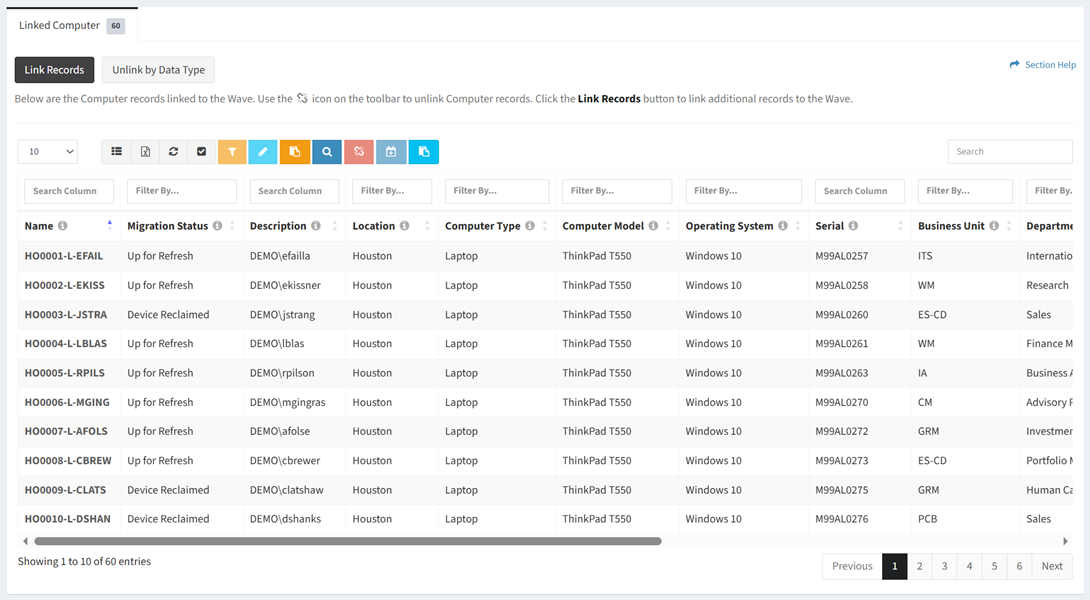Viewport: 1090px width, 600px height.
Task: Export the table to Excel
Action: tap(145, 152)
